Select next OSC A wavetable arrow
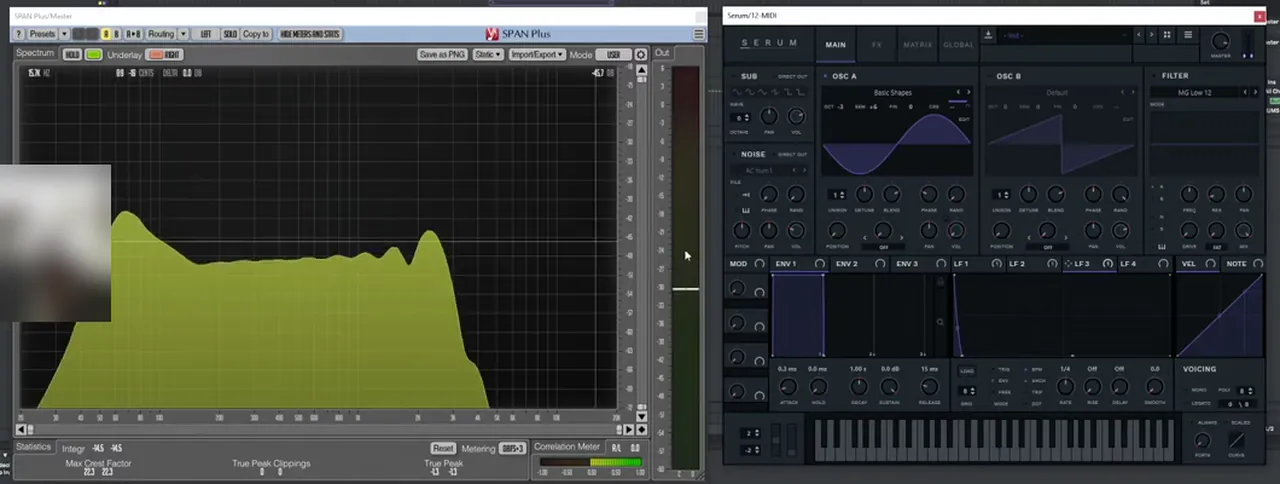The width and height of the screenshot is (1280, 484). tap(968, 92)
